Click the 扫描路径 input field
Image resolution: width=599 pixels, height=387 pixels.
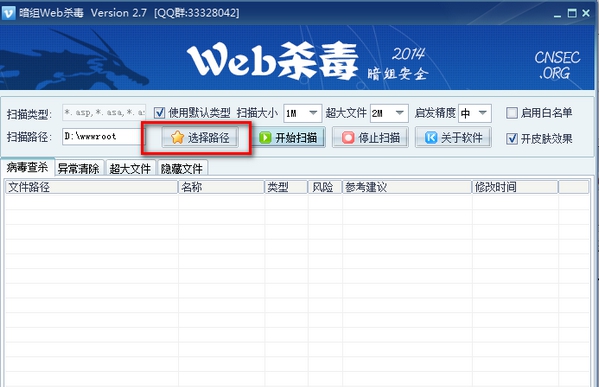103,136
